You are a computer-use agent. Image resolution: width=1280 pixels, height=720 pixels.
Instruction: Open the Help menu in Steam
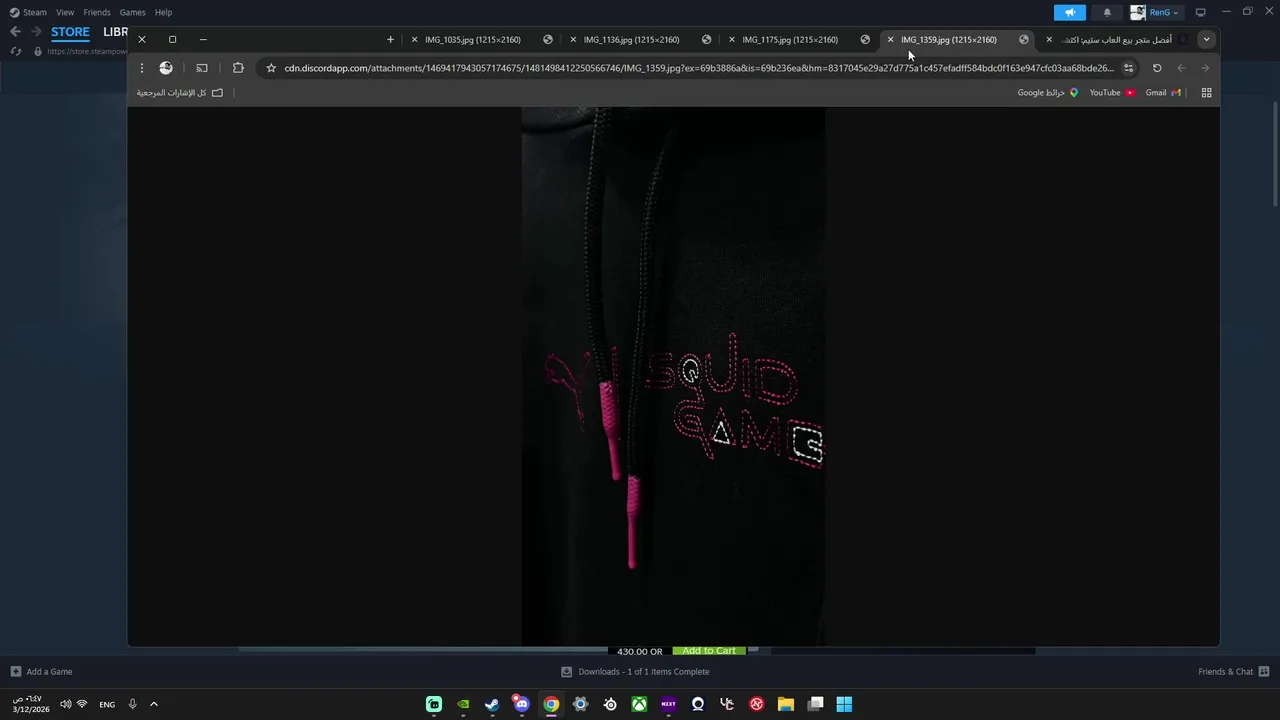click(x=163, y=12)
